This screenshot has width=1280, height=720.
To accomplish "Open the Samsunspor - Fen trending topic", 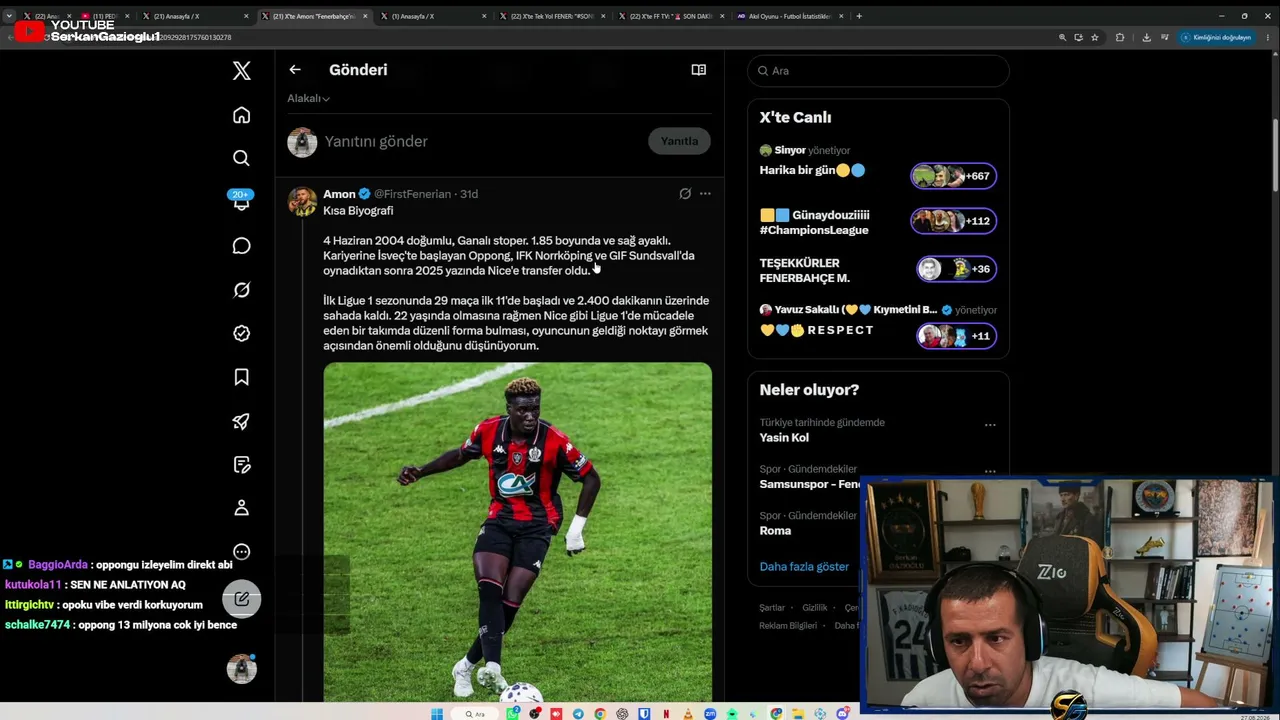I will click(810, 484).
